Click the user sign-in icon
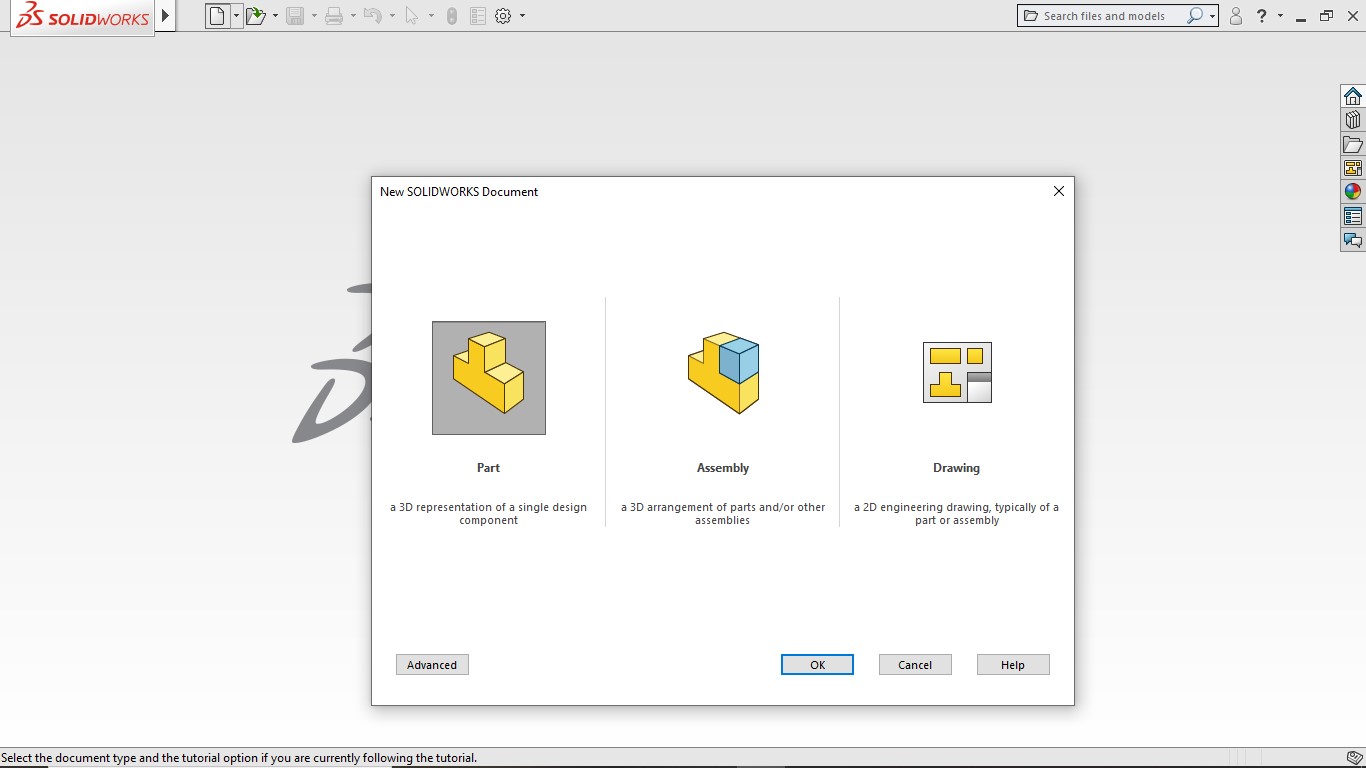Viewport: 1366px width, 768px height. [x=1235, y=15]
